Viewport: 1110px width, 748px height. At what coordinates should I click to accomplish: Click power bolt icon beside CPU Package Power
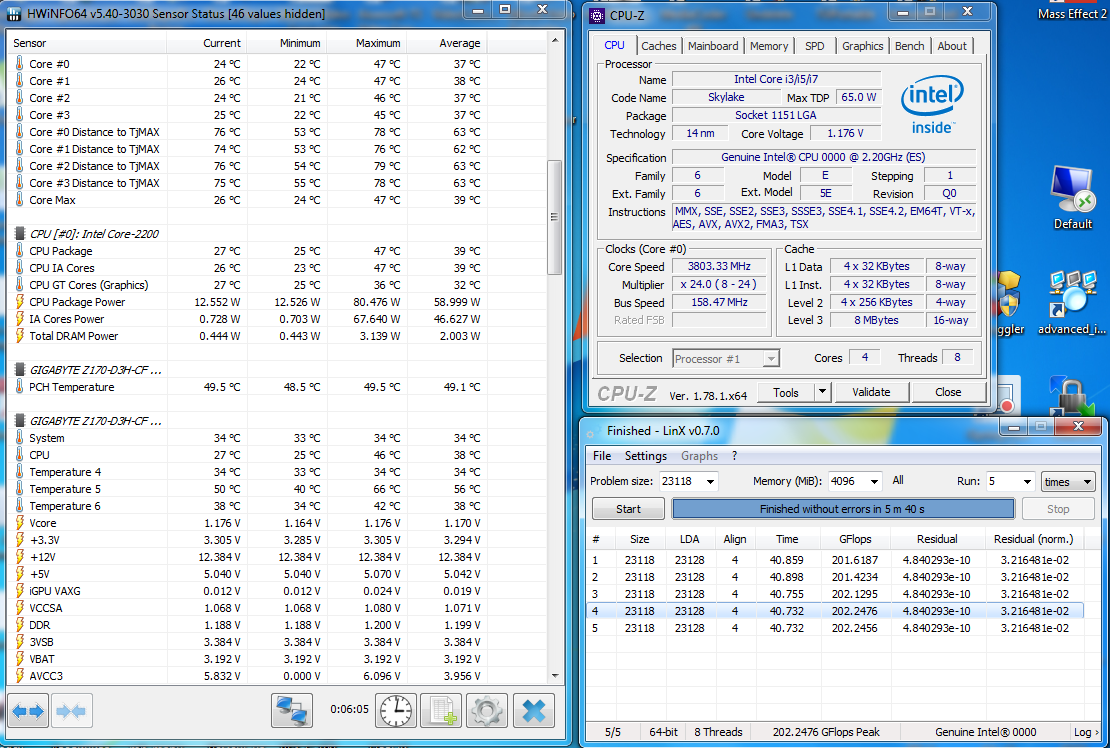tap(20, 301)
